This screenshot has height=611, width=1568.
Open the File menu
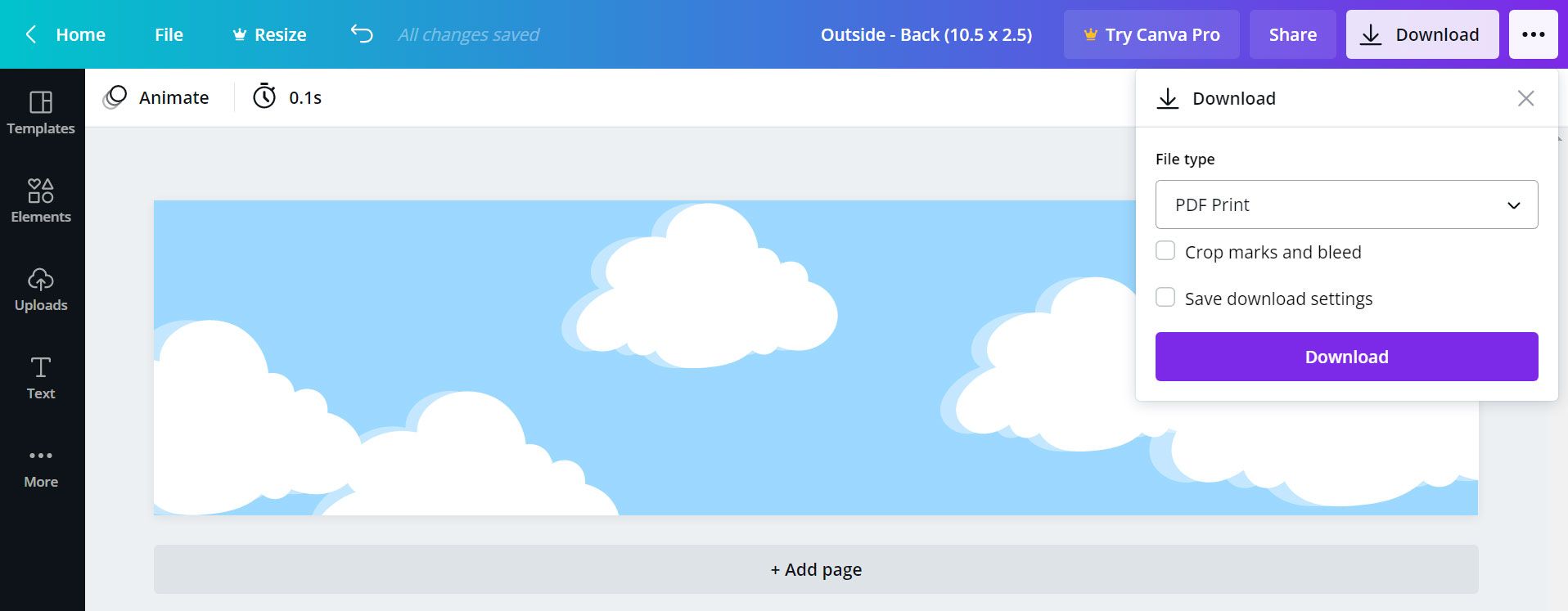(169, 34)
